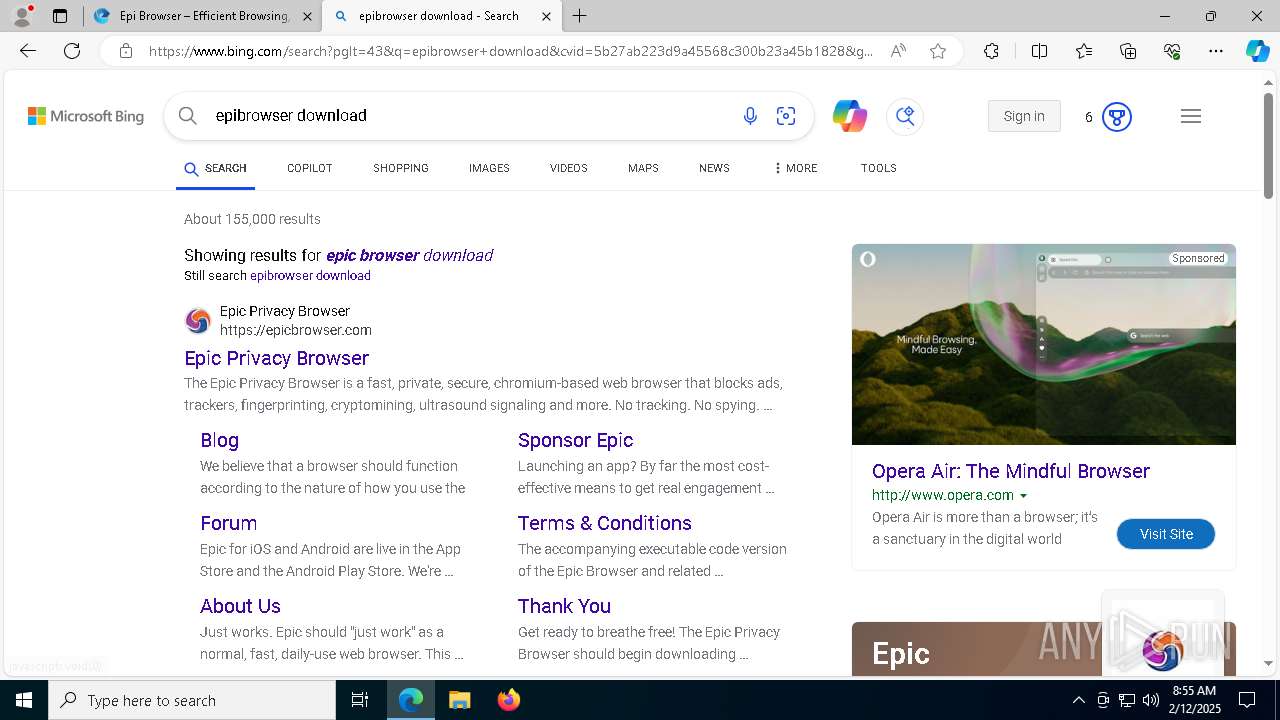Open the Extensions puzzle icon

[x=991, y=51]
